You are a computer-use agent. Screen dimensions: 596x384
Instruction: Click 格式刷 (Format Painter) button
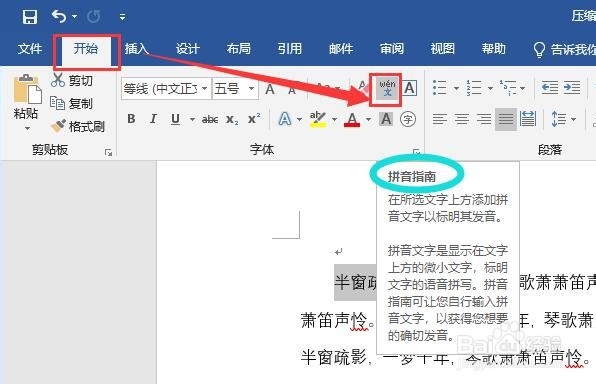pyautogui.click(x=78, y=126)
